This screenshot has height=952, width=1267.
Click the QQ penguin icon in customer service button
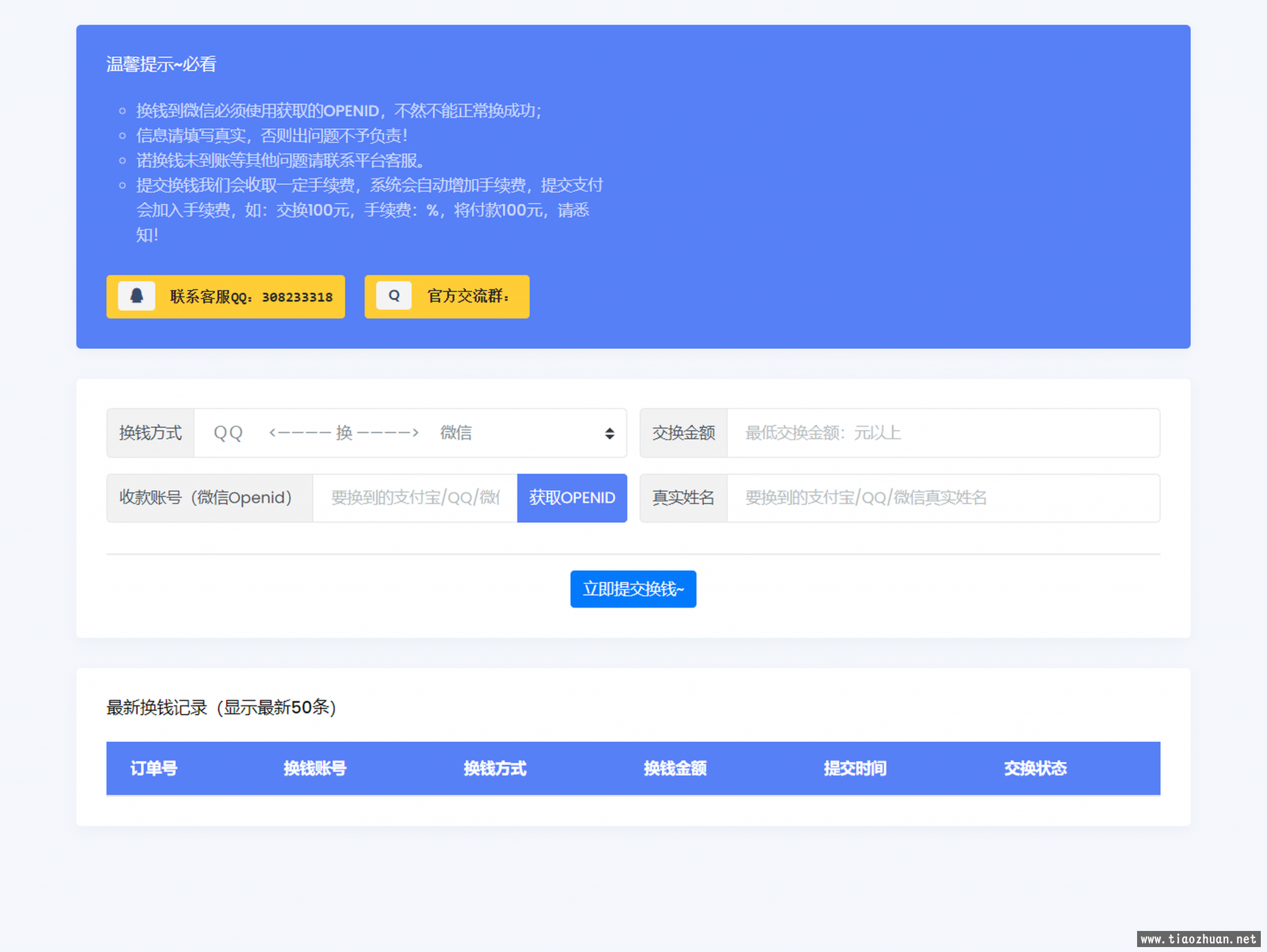[137, 296]
